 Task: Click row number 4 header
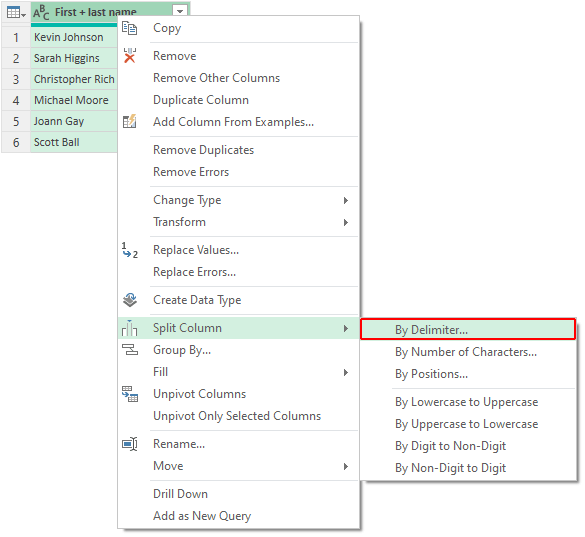pos(16,100)
